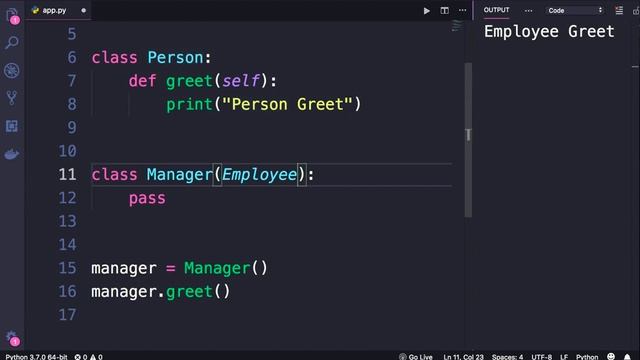Clear the output panel

pos(619,11)
